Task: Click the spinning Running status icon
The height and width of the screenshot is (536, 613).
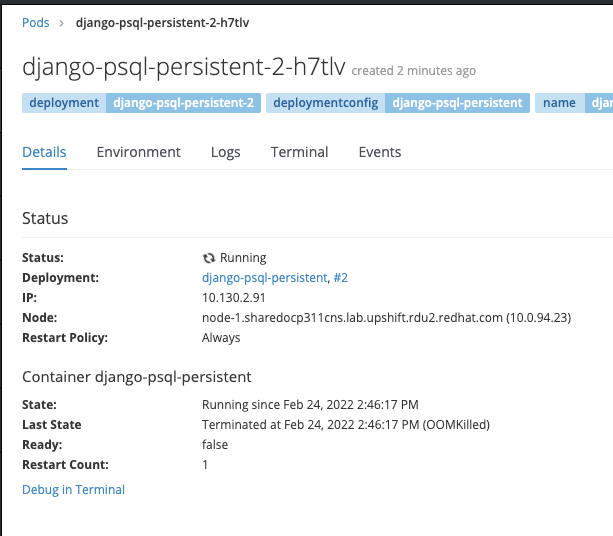Action: (209, 258)
